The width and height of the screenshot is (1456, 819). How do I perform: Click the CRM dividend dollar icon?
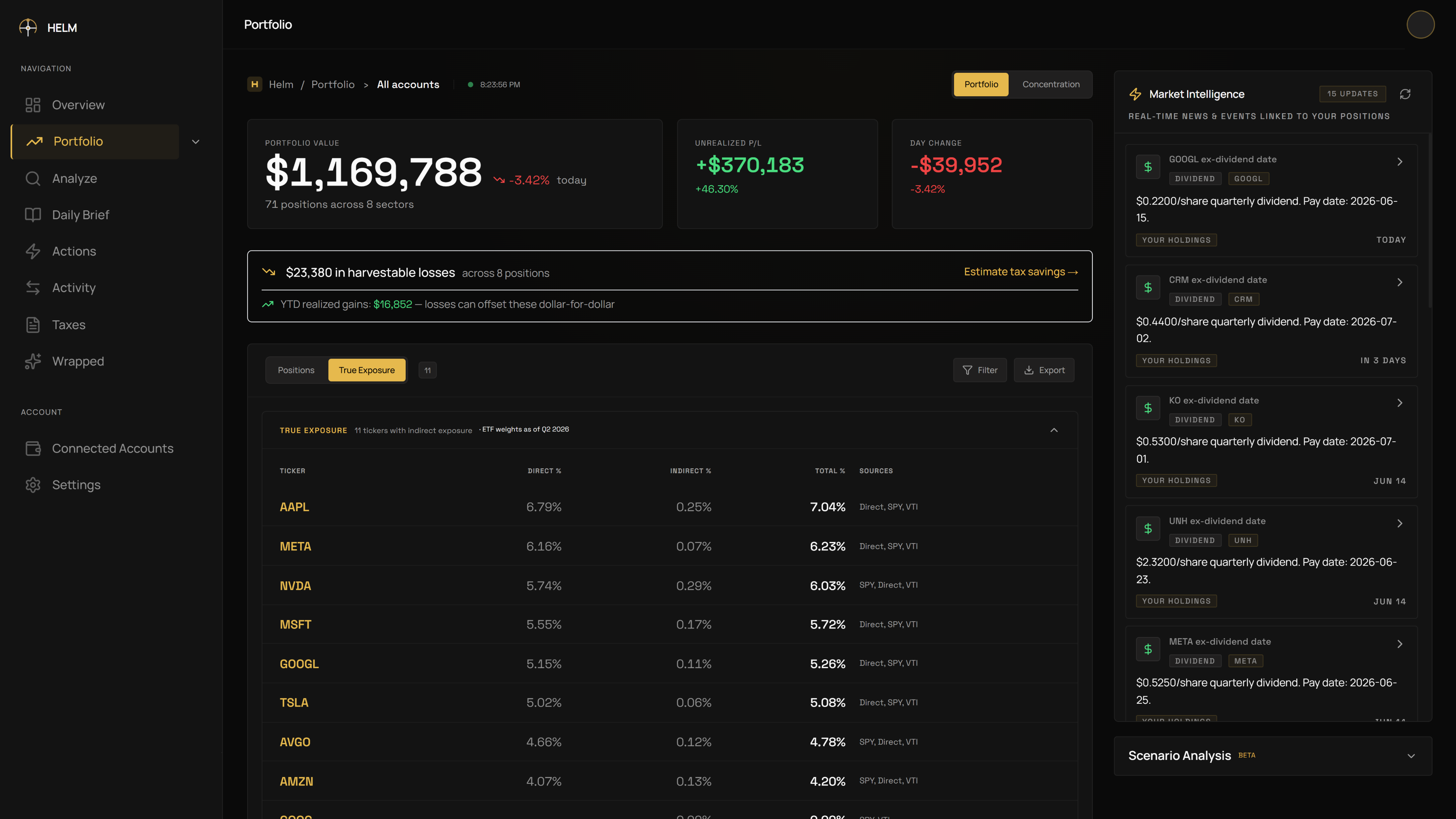point(1148,287)
